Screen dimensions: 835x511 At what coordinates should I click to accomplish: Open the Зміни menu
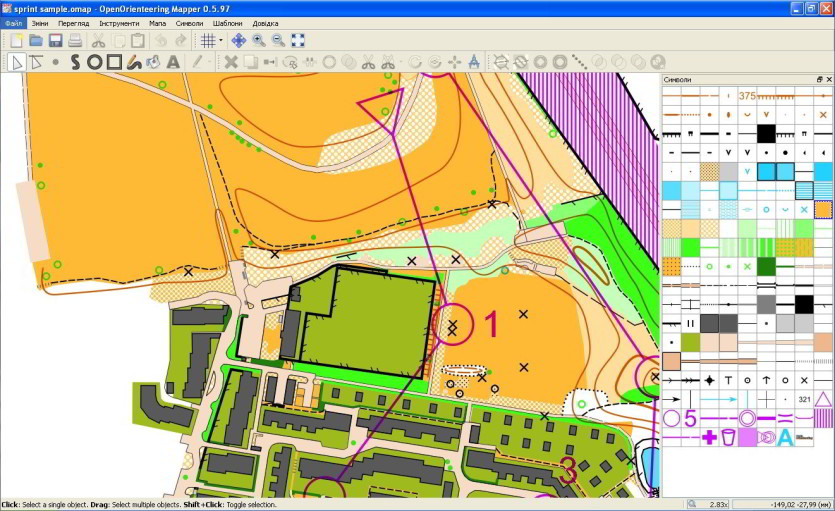tap(40, 23)
